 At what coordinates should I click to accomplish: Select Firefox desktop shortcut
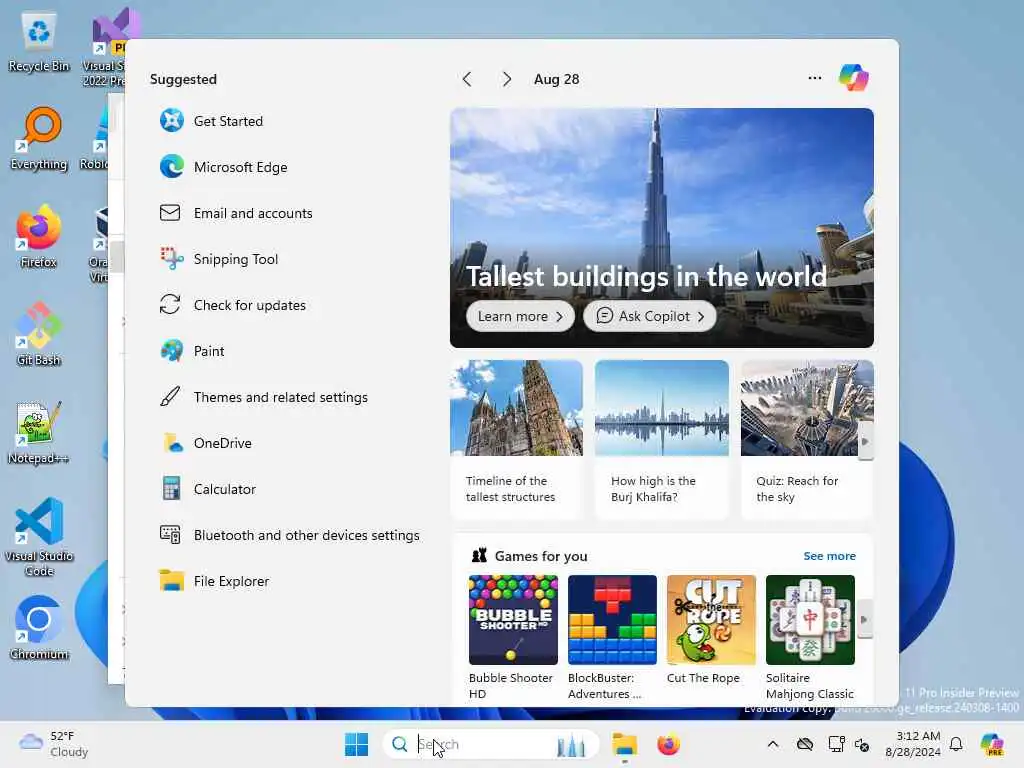(39, 237)
